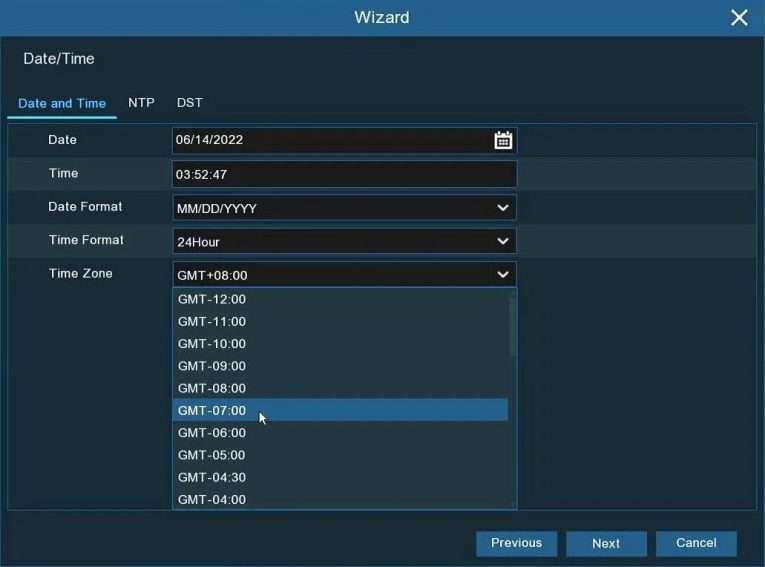Cancel the setup wizard
The width and height of the screenshot is (765, 567).
click(x=696, y=543)
